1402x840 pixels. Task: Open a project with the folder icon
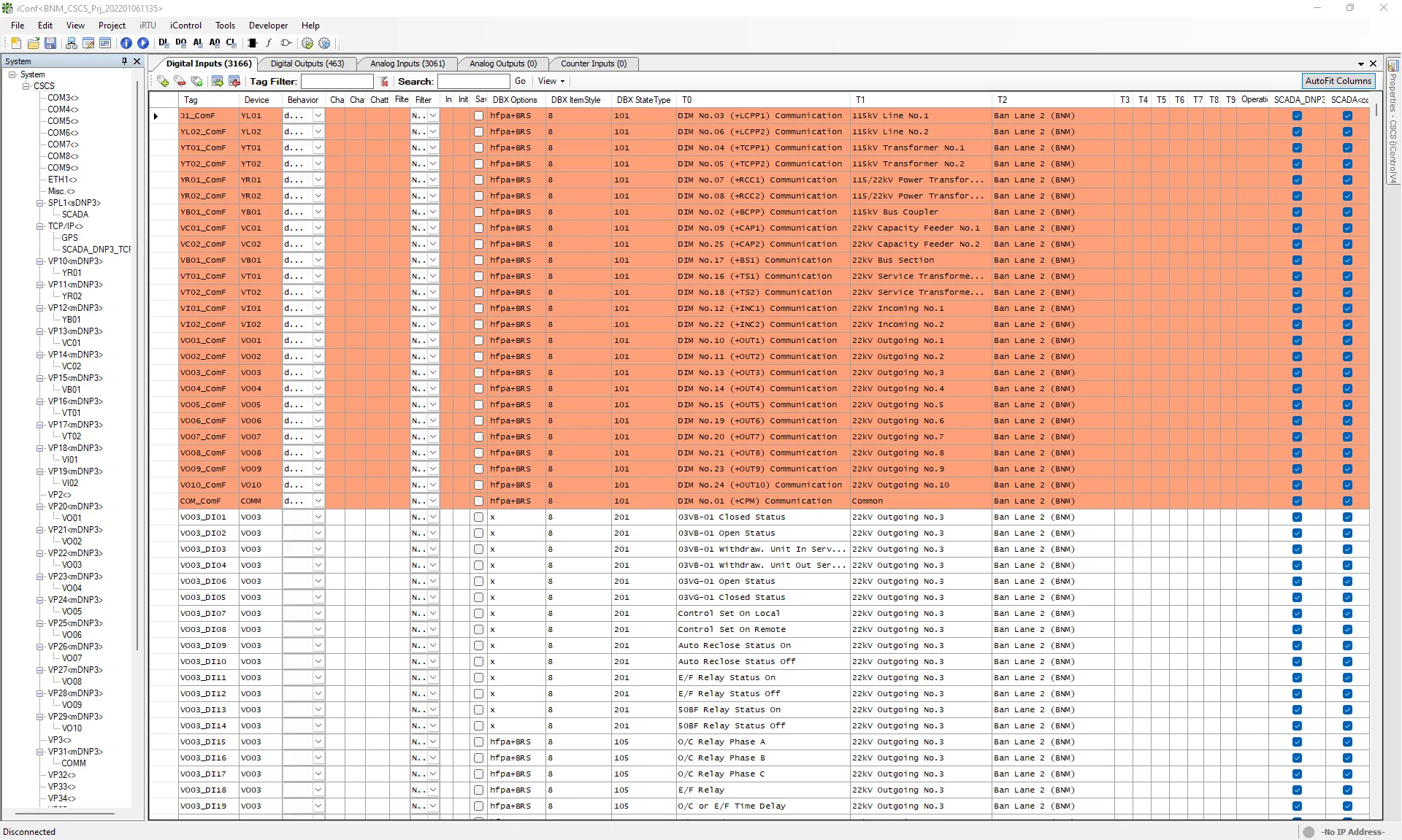[33, 43]
